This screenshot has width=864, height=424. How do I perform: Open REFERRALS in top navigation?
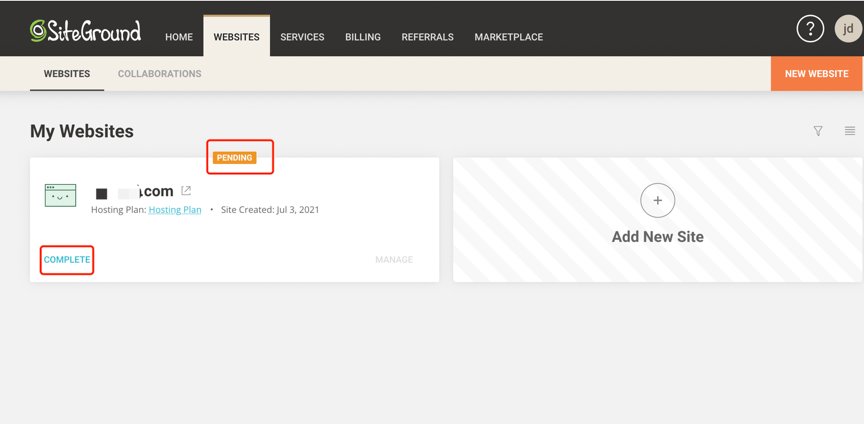428,37
